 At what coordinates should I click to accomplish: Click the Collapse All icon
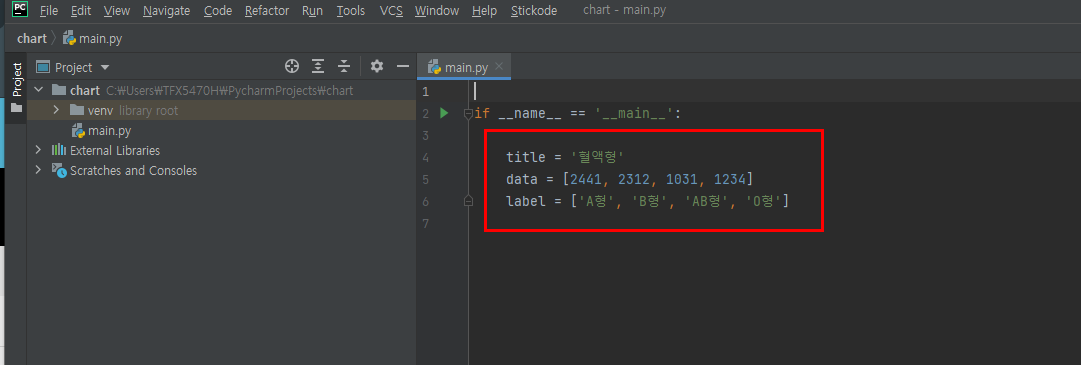[344, 66]
